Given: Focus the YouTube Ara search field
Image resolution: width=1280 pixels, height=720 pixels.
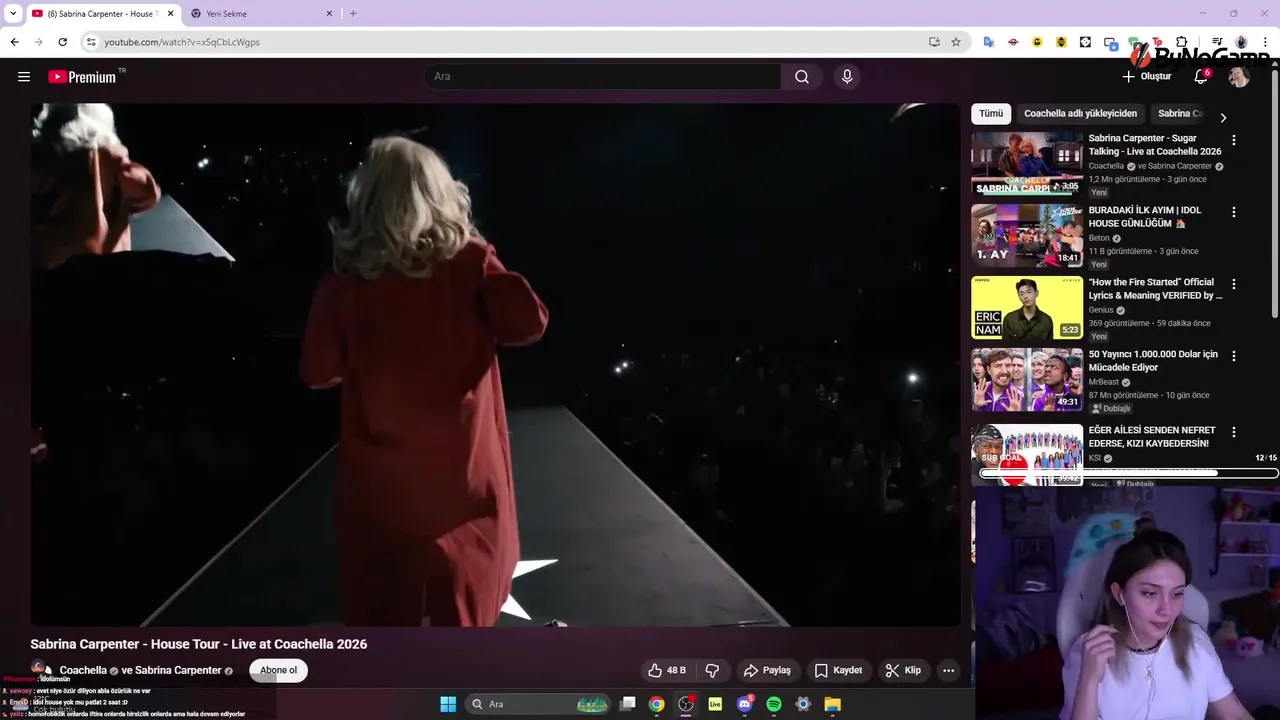Looking at the screenshot, I should click(602, 76).
